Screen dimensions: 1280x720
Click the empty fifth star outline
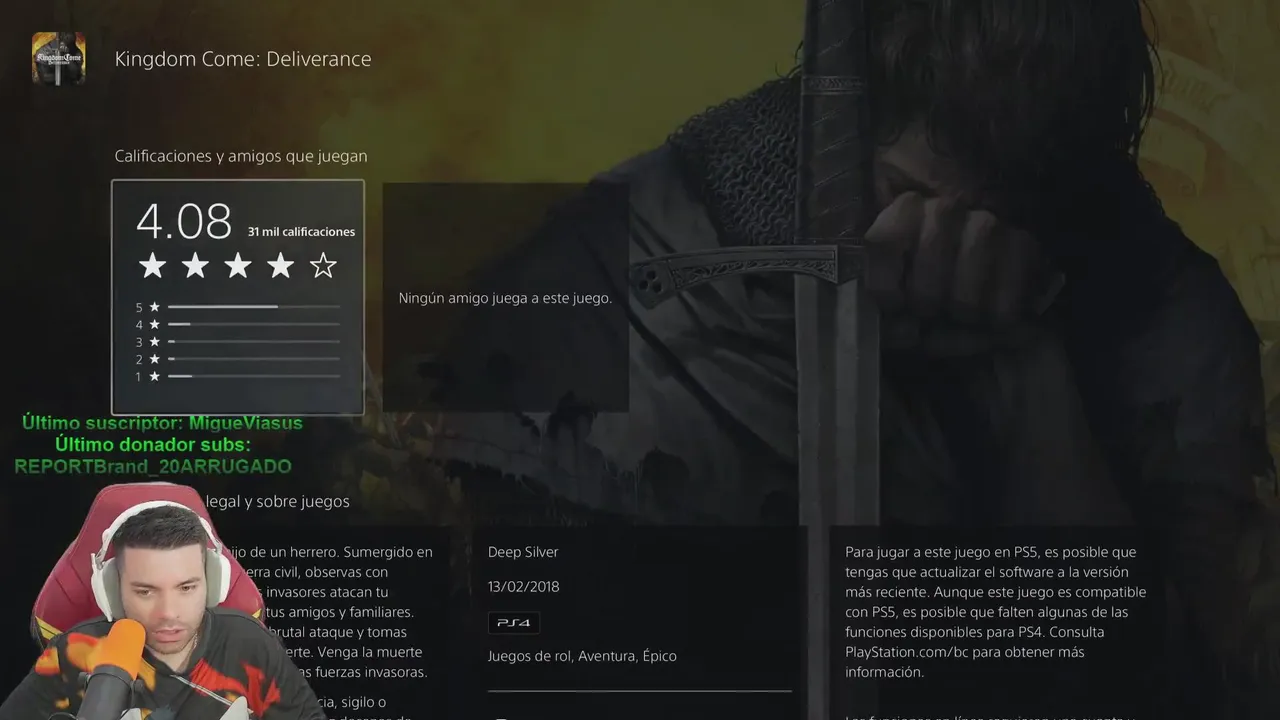point(323,266)
